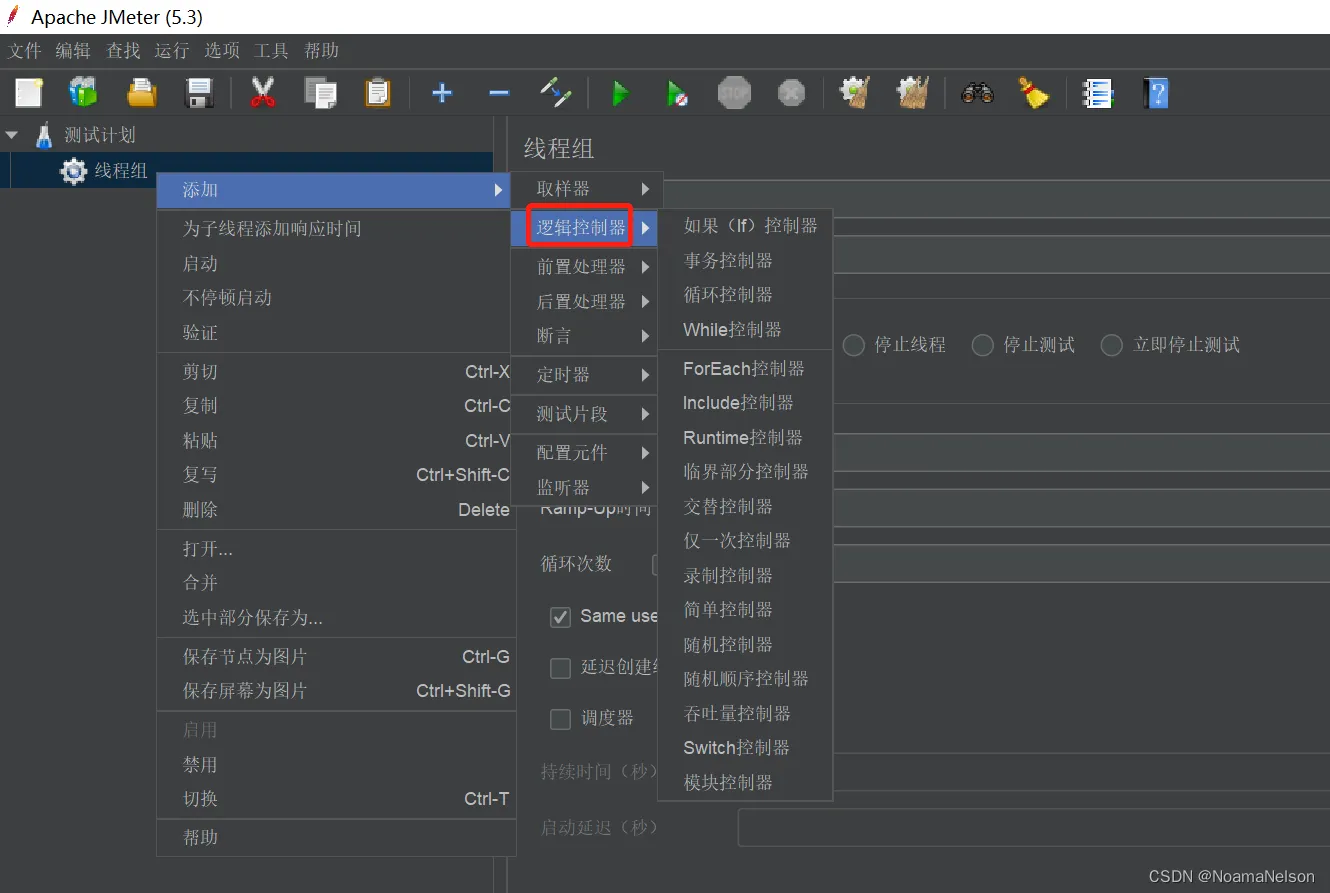This screenshot has height=893, width=1330.
Task: Open the 文件 menu
Action: [25, 51]
